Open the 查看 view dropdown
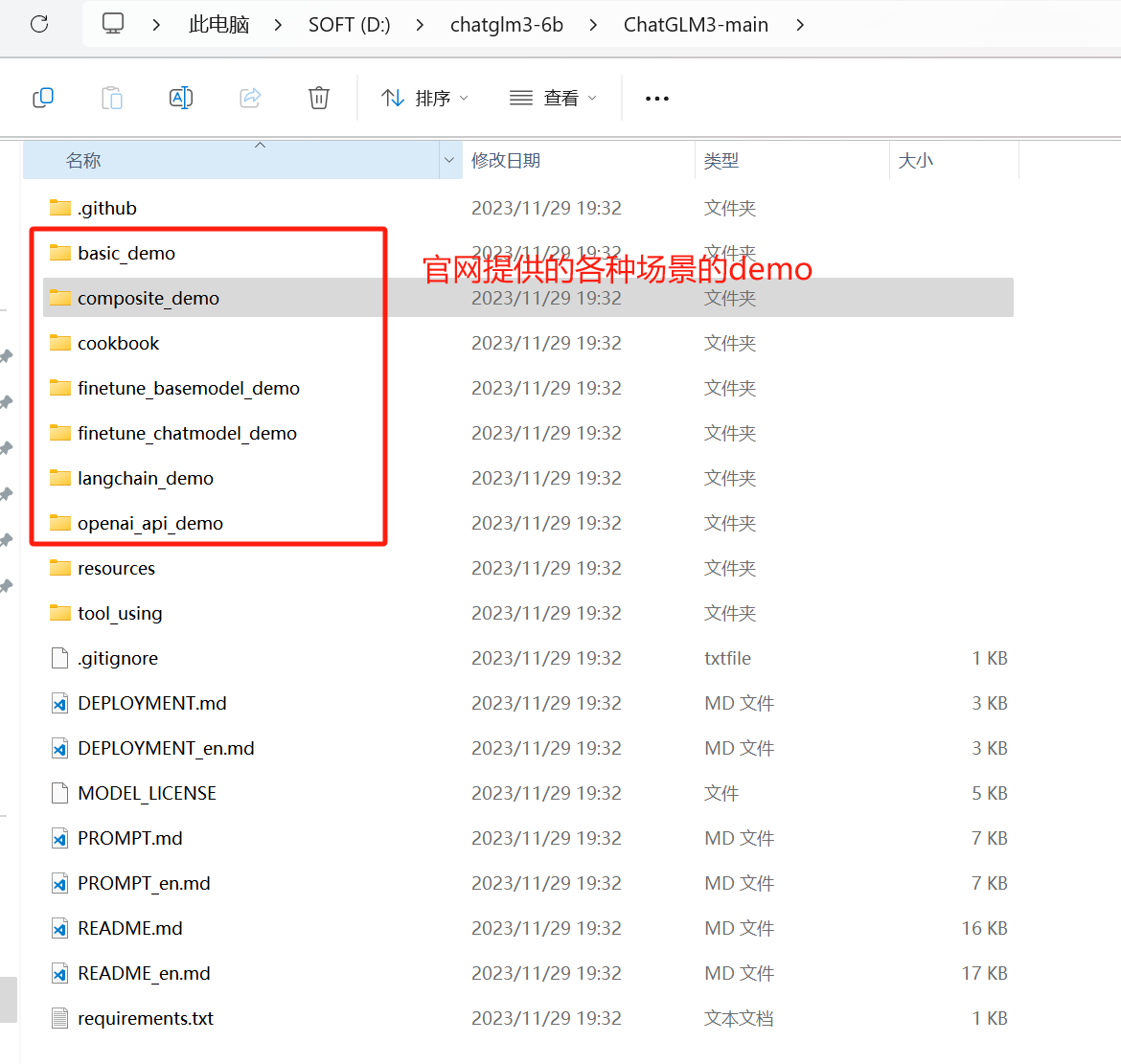1121x1064 pixels. tap(554, 98)
